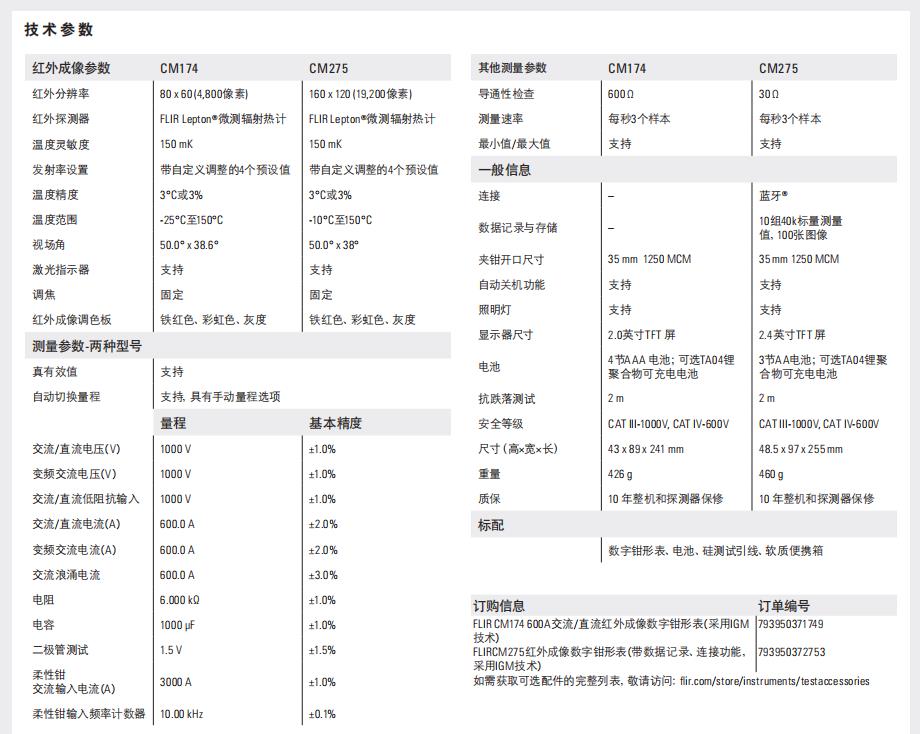
Task: Select the 1.5 V diode test value
Action: point(171,651)
